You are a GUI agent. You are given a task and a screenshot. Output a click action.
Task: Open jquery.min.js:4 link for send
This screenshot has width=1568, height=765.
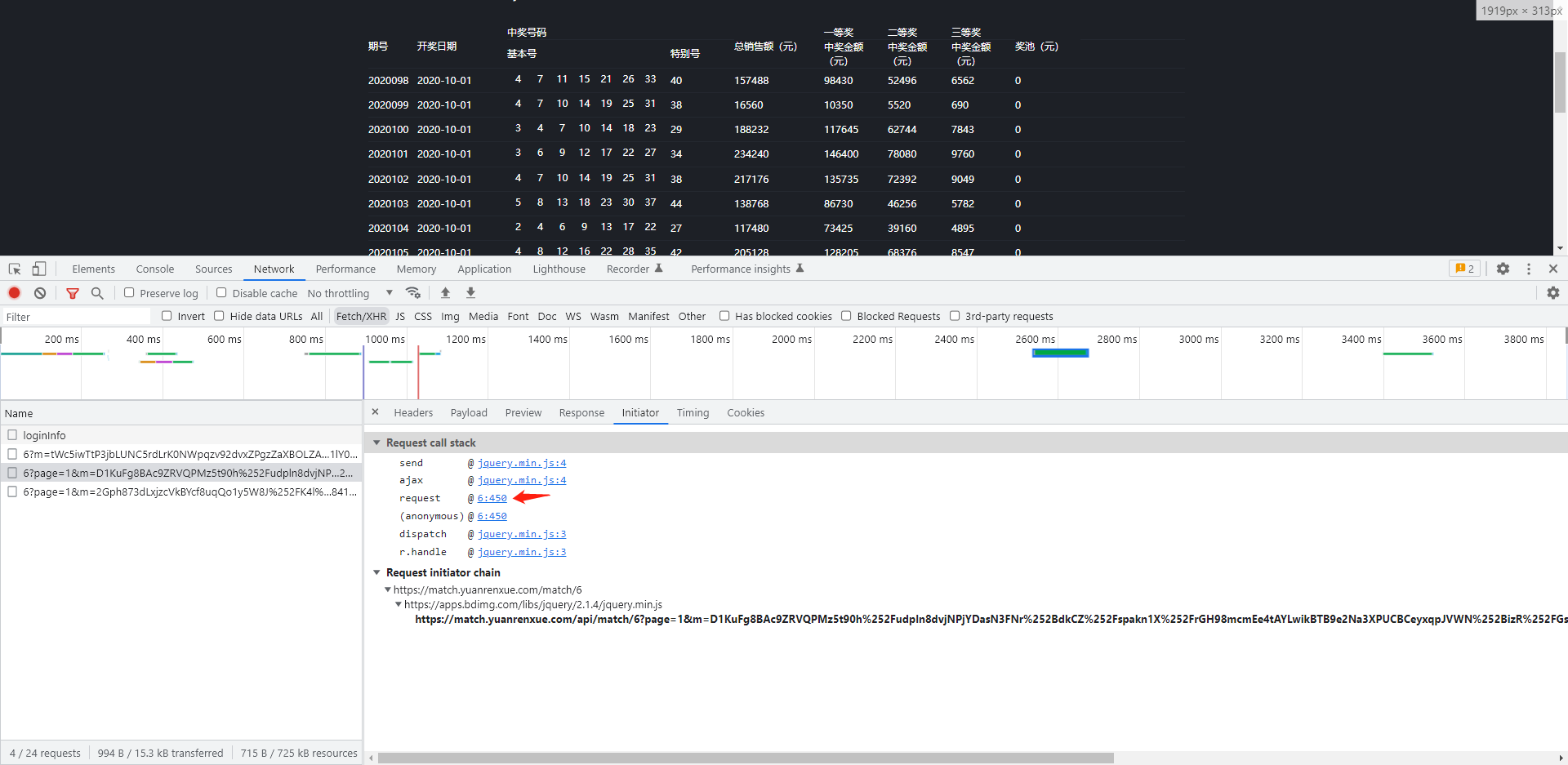tap(522, 463)
